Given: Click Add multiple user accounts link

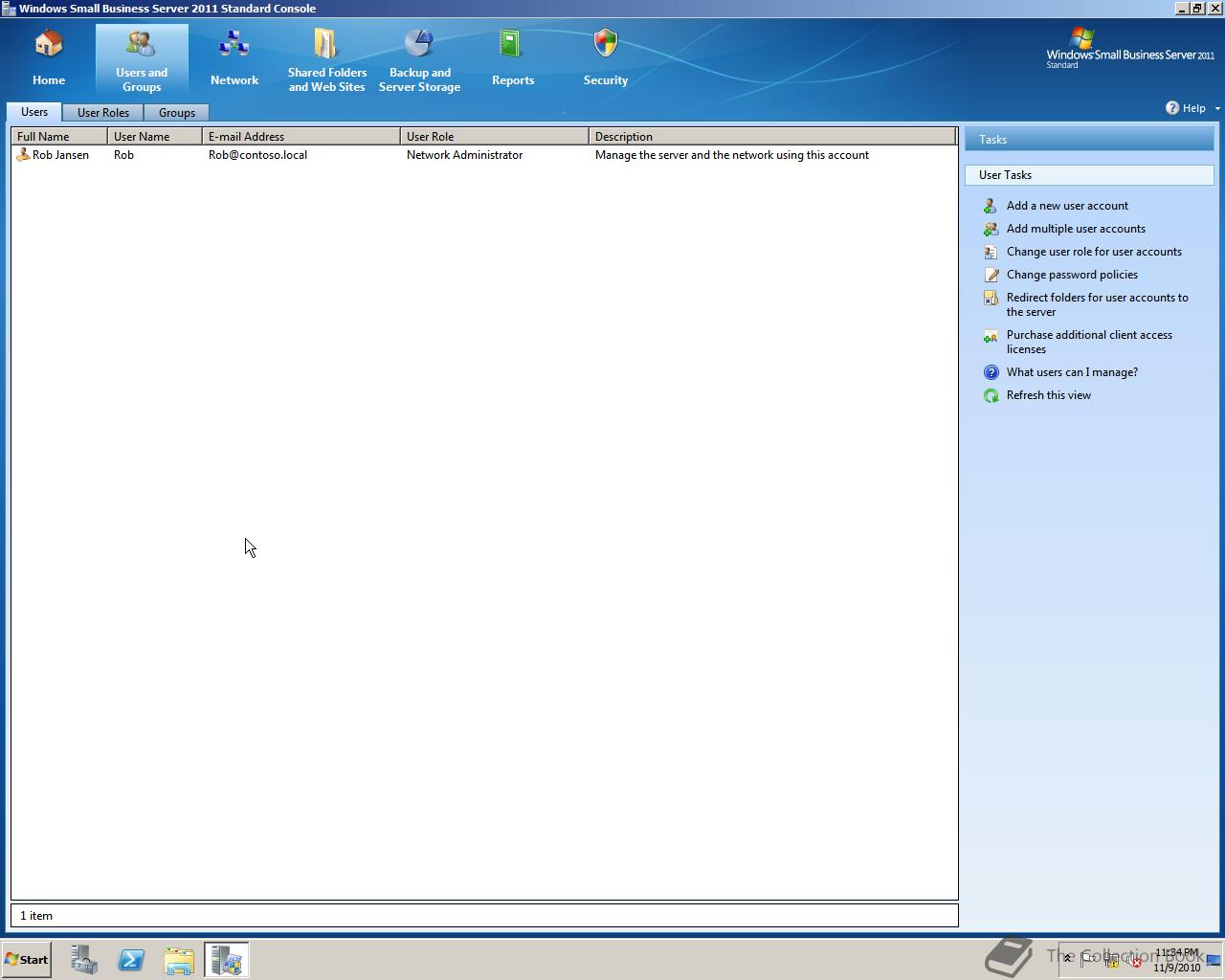Looking at the screenshot, I should tap(1076, 229).
